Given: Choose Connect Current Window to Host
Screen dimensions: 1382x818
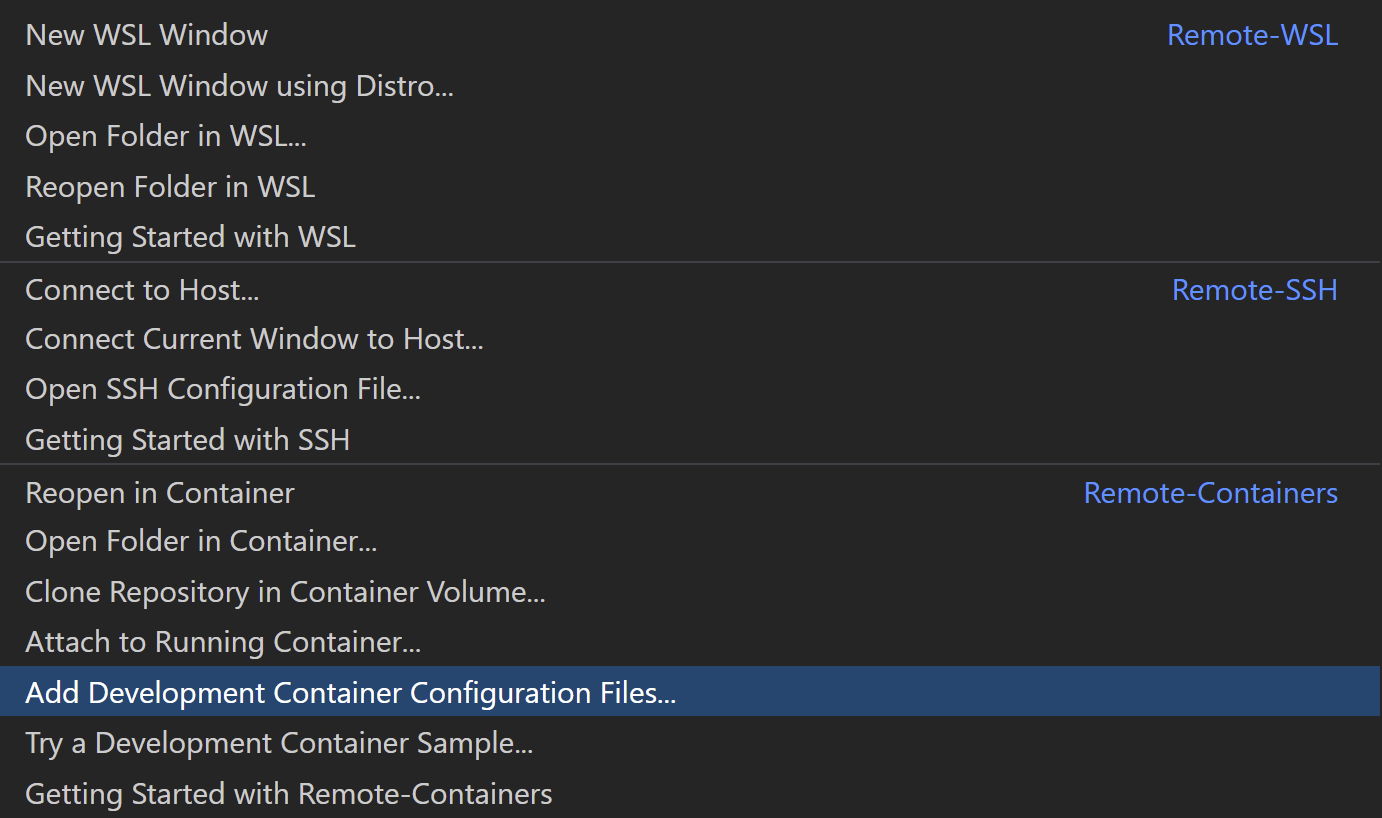Looking at the screenshot, I should pos(254,339).
